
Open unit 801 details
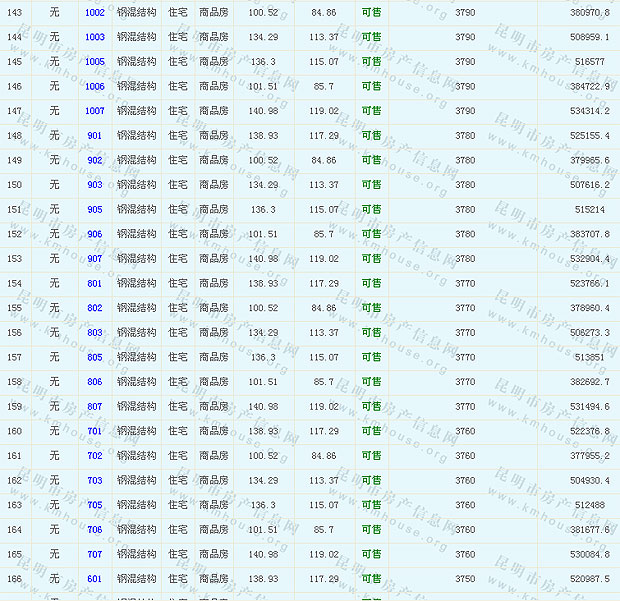[x=95, y=284]
